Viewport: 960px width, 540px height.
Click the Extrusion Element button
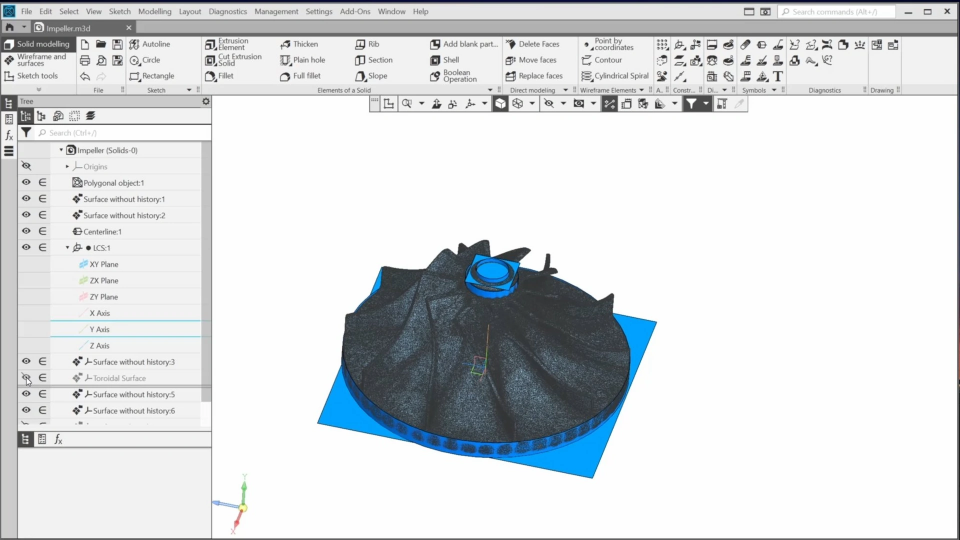(233, 44)
